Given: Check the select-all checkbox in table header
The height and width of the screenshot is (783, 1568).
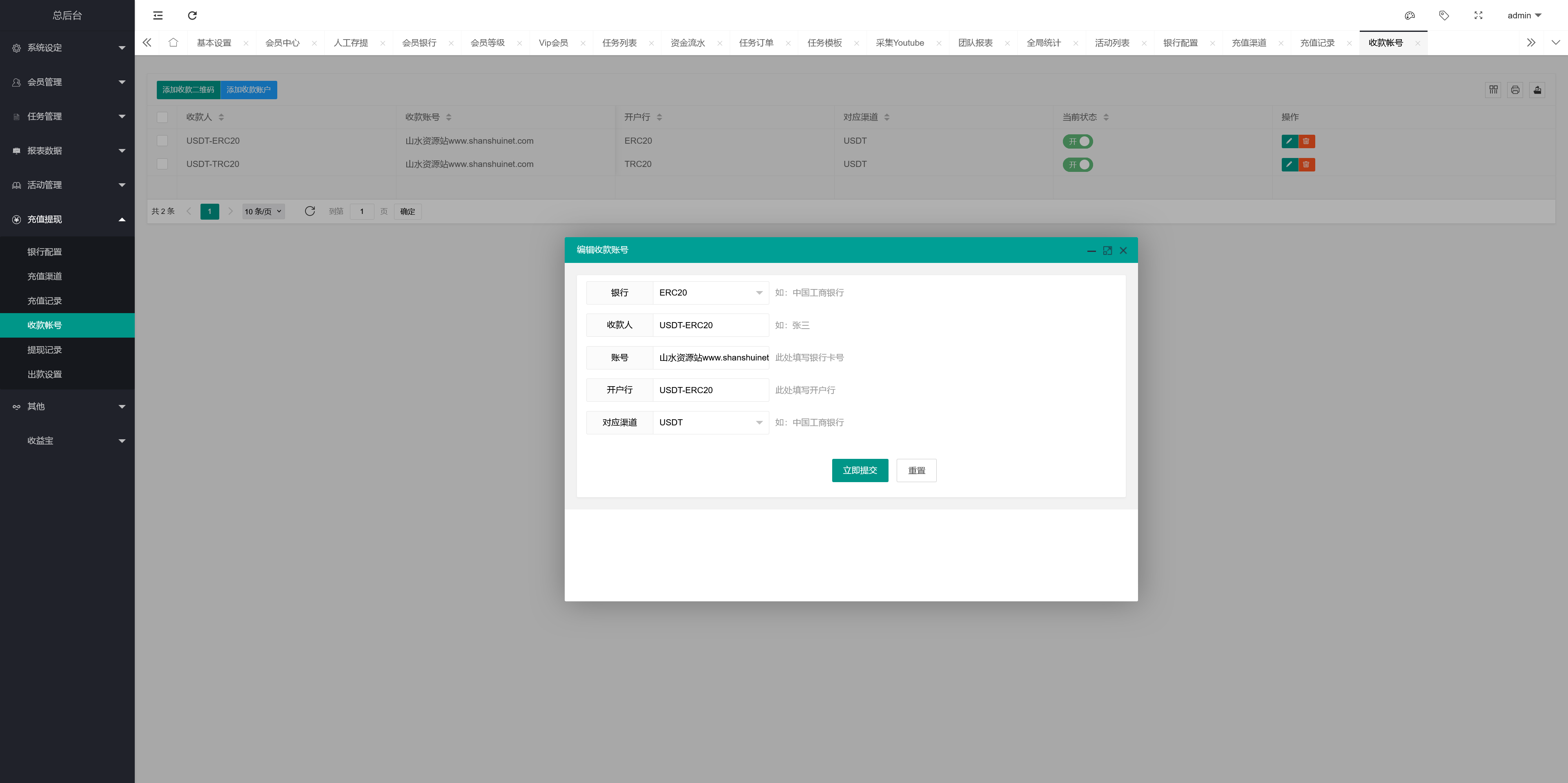Looking at the screenshot, I should click(x=162, y=118).
